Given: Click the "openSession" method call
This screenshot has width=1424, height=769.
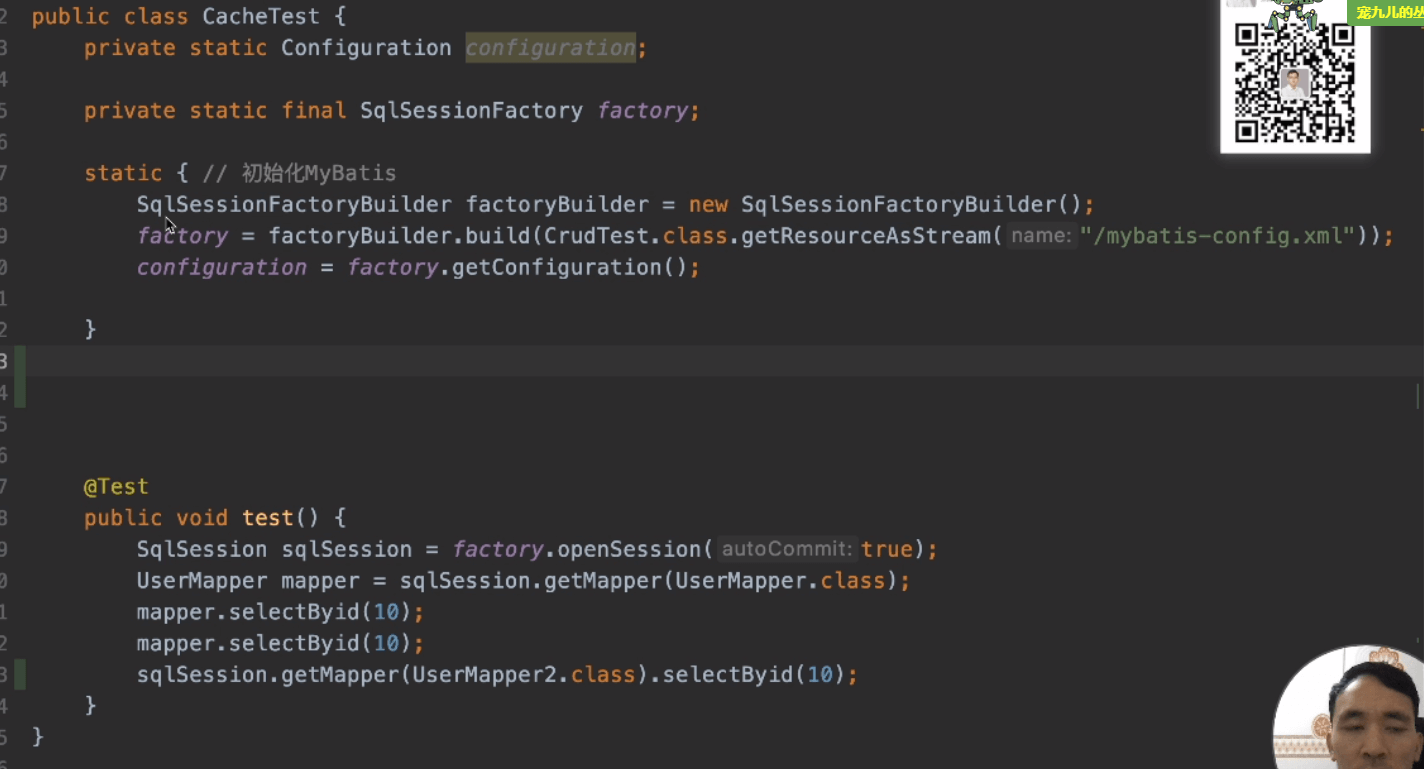Looking at the screenshot, I should pos(629,549).
